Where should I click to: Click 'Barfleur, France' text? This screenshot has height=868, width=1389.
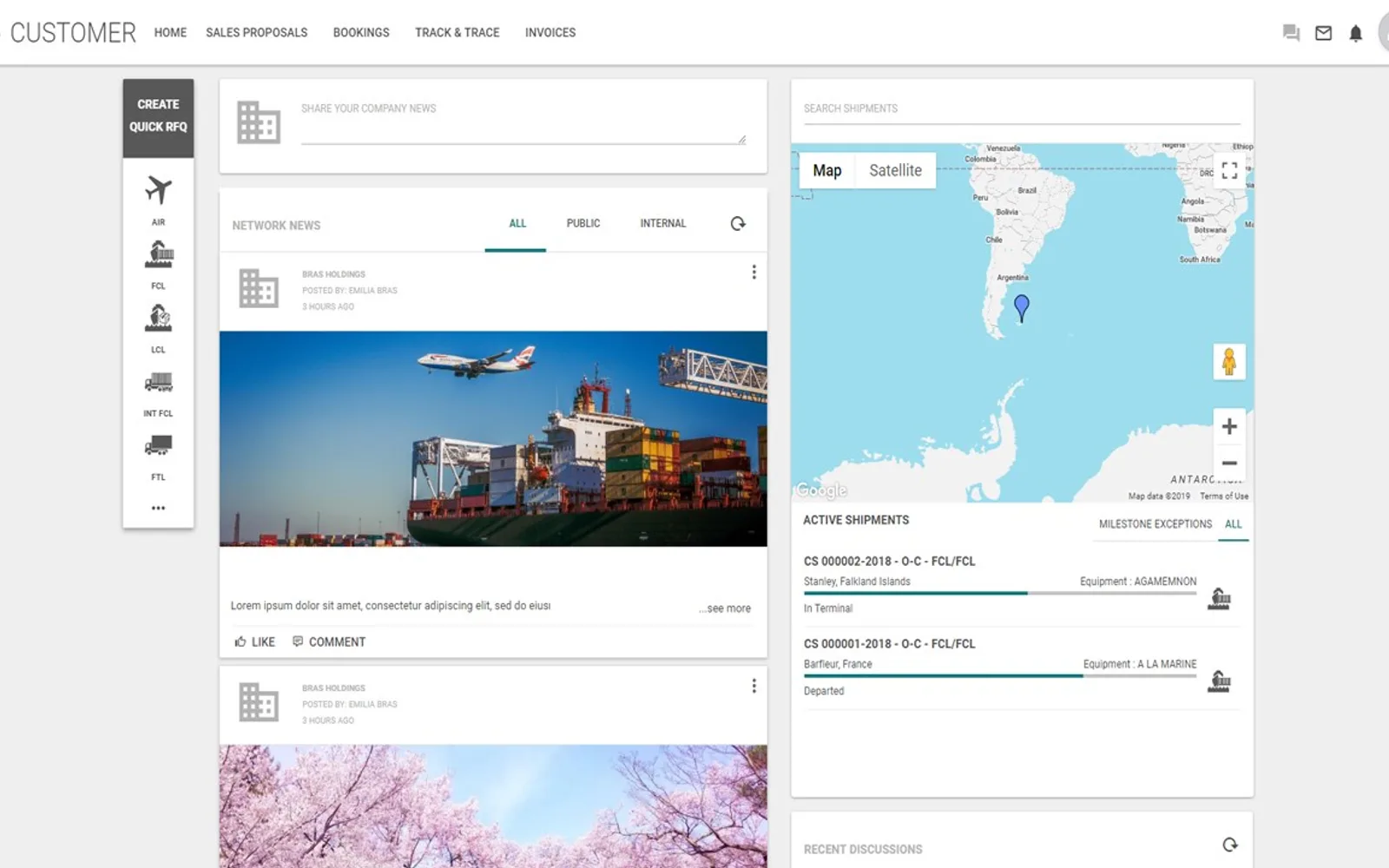838,664
